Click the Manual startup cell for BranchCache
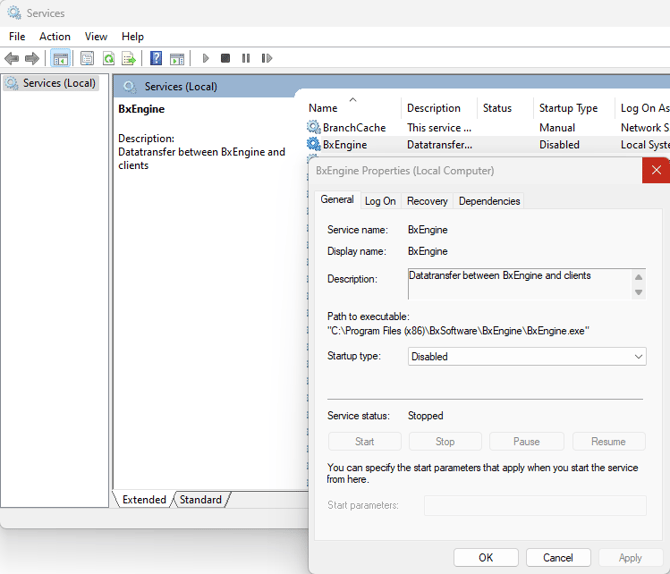 pyautogui.click(x=557, y=127)
